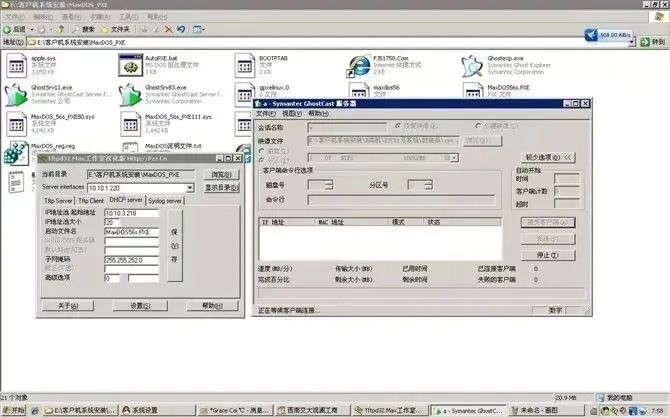670x418 pixels.
Task: Click the blue Undo toolbar icon
Action: coord(181,29)
